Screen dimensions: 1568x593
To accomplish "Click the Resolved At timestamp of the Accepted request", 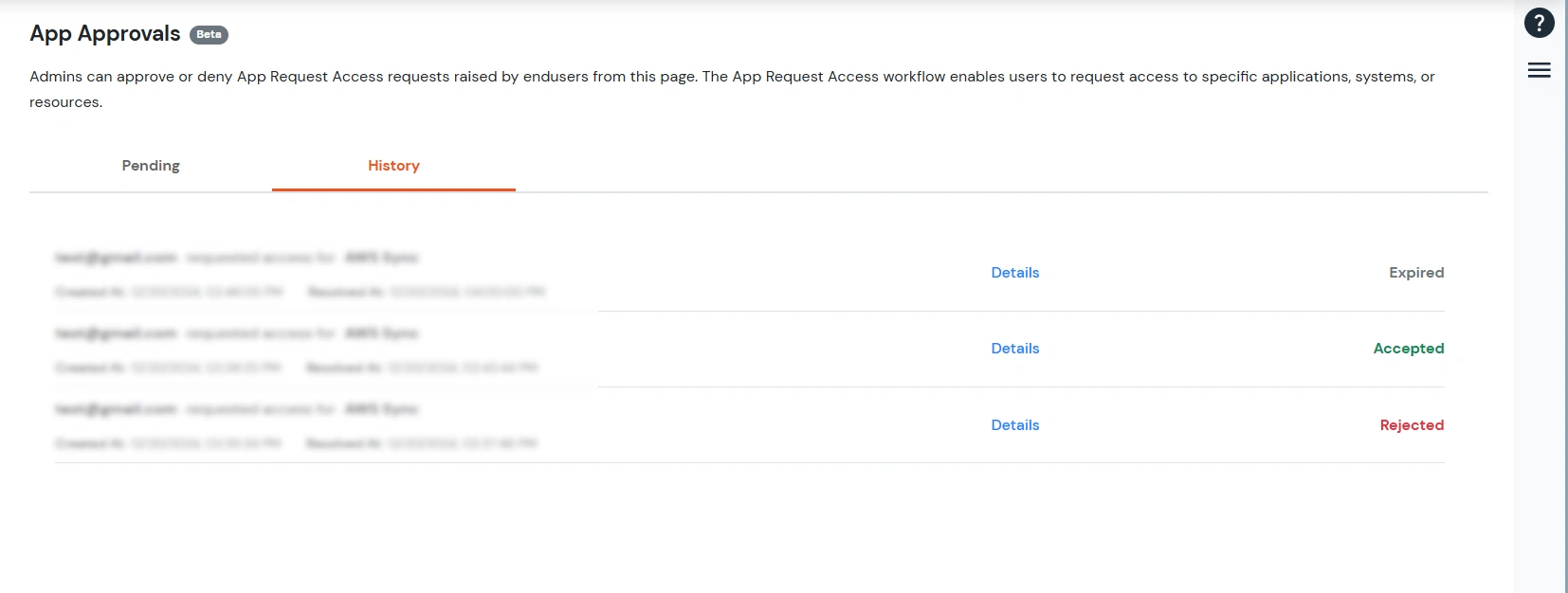I will [x=463, y=367].
